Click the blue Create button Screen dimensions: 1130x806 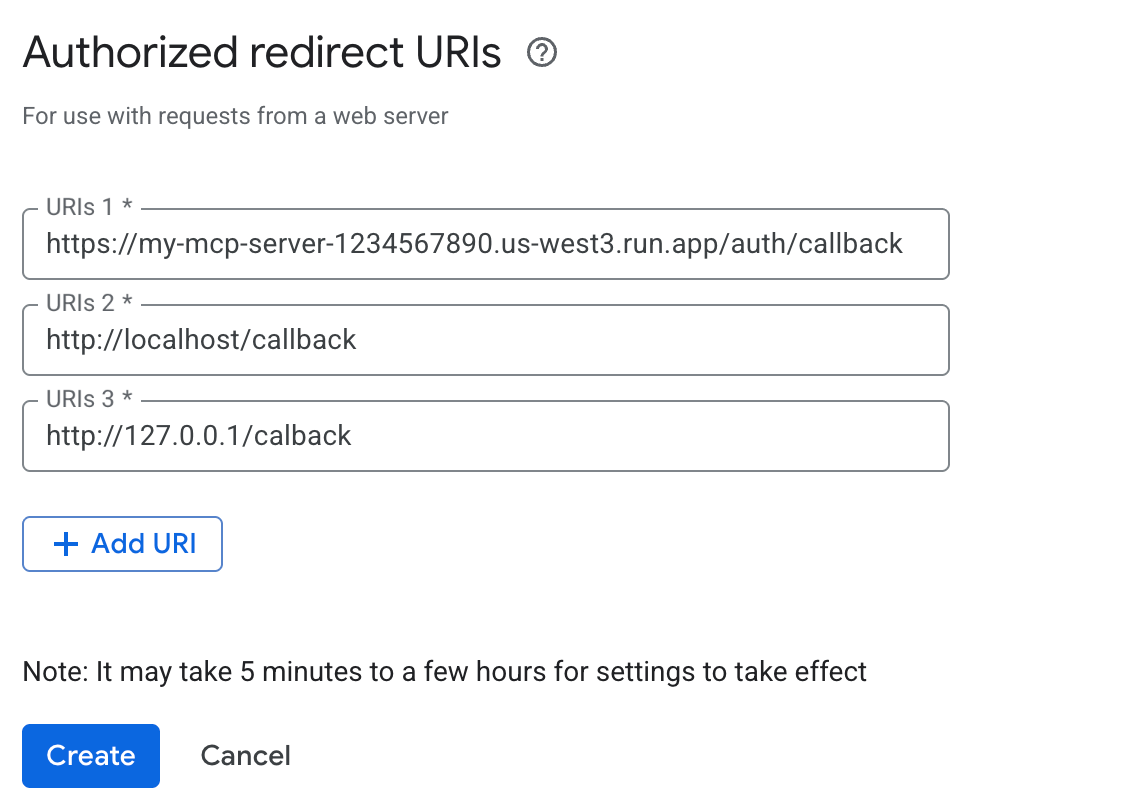(91, 756)
